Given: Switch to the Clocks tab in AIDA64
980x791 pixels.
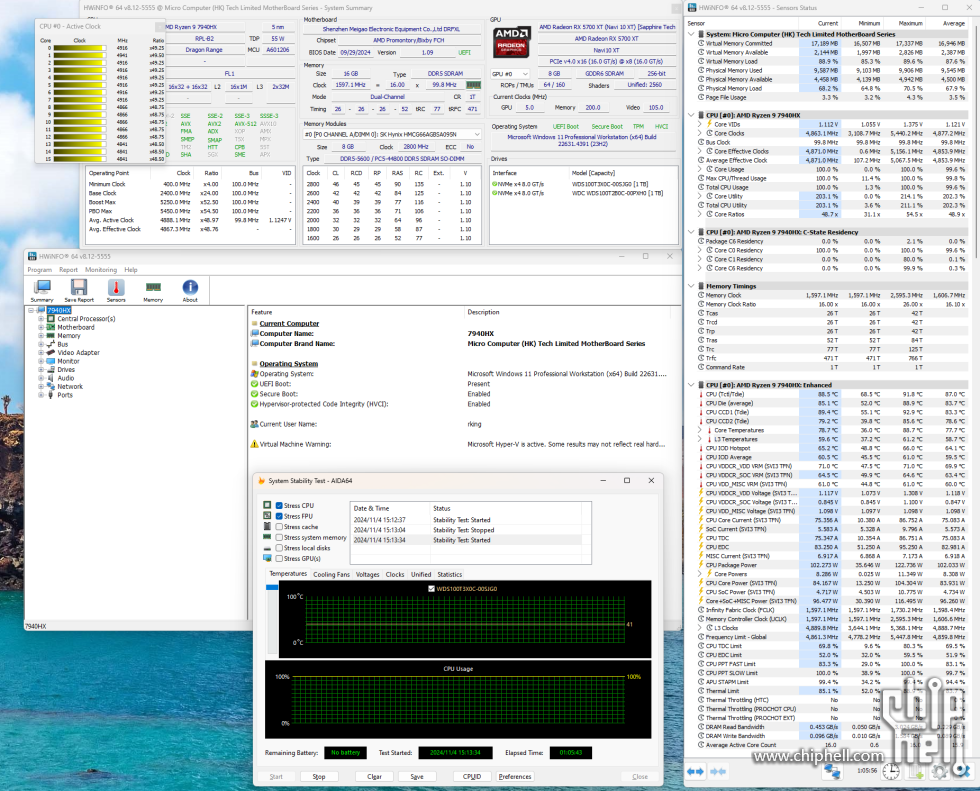Looking at the screenshot, I should pos(395,574).
